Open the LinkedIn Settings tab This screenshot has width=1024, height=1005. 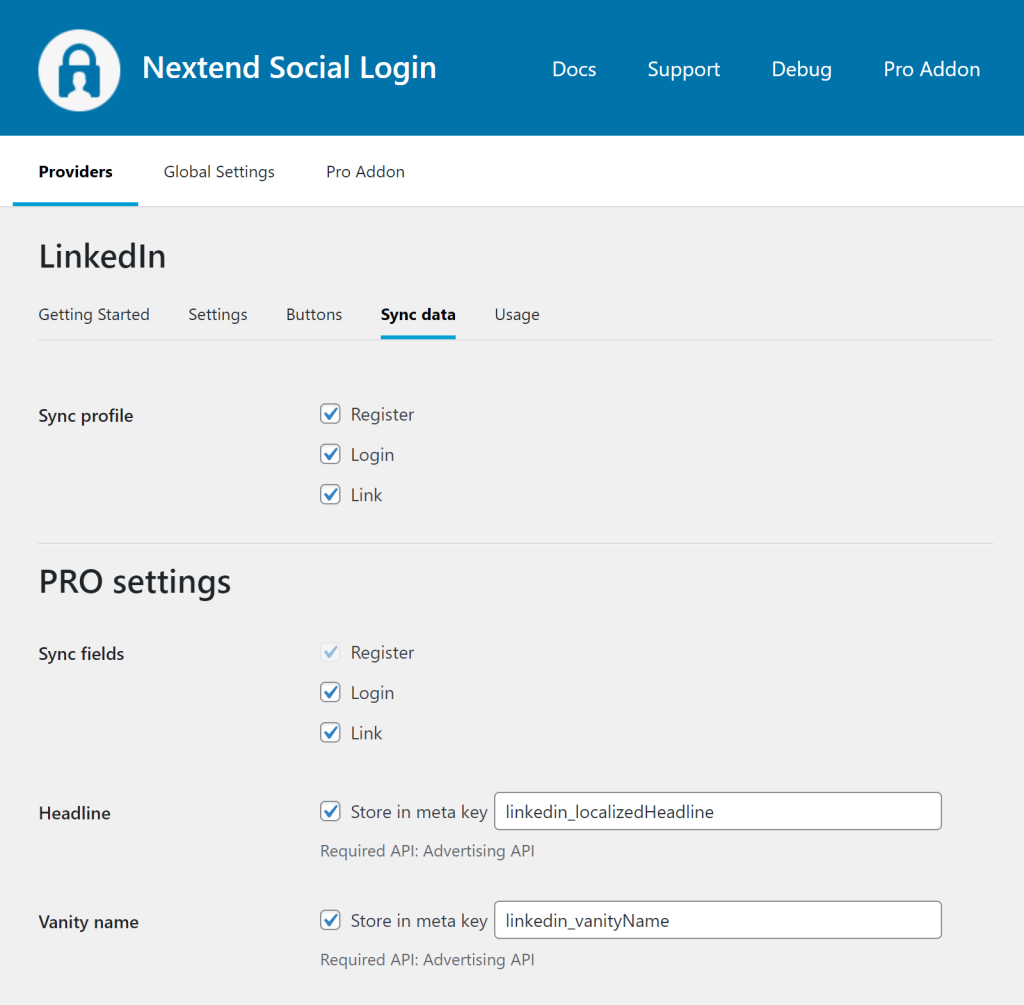point(217,314)
